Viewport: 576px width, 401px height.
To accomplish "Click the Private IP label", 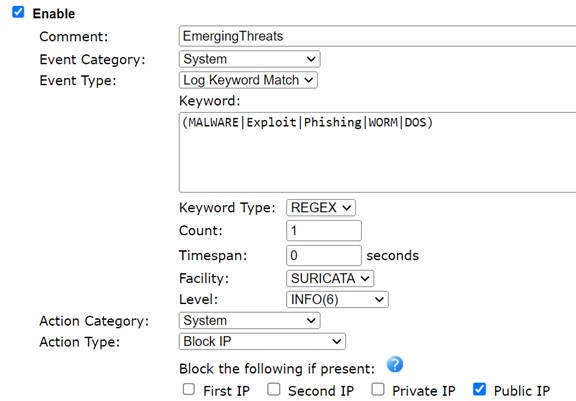I will (424, 391).
